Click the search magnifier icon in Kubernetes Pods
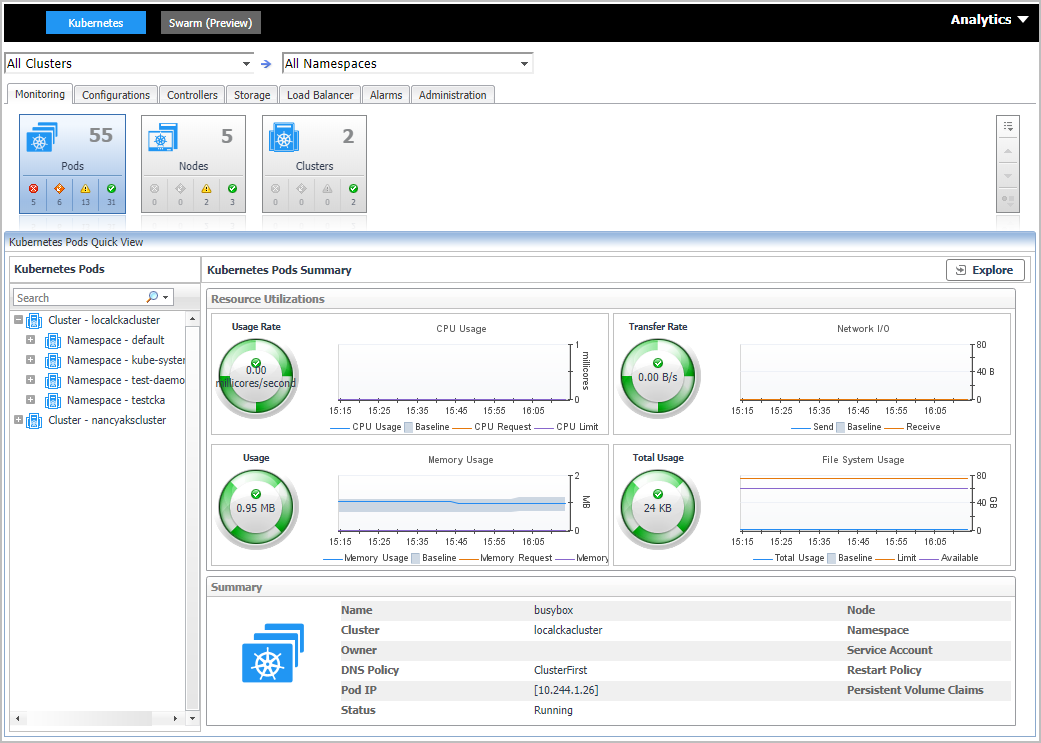Image resolution: width=1041 pixels, height=743 pixels. pos(153,297)
